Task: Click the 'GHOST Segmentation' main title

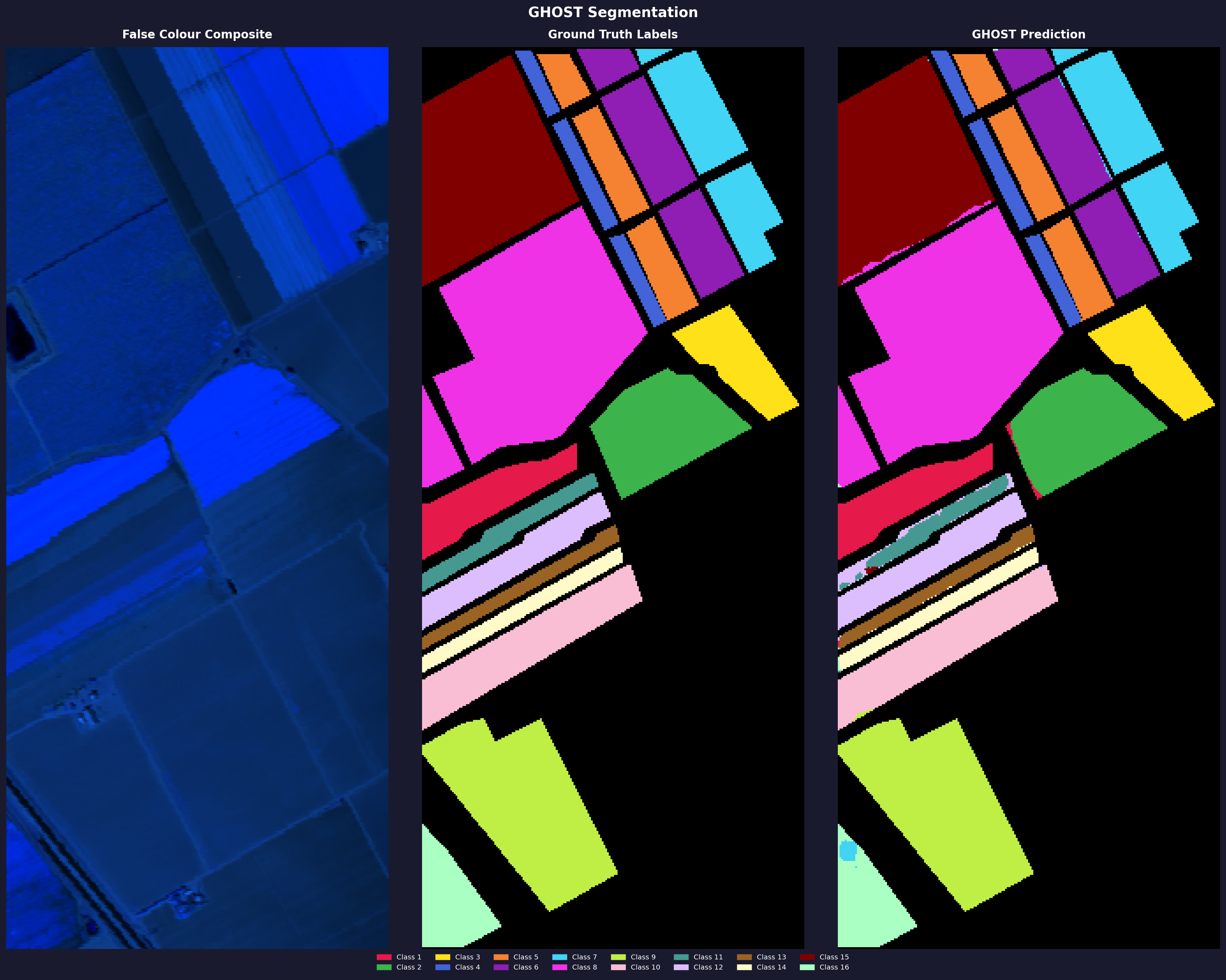Action: (612, 12)
